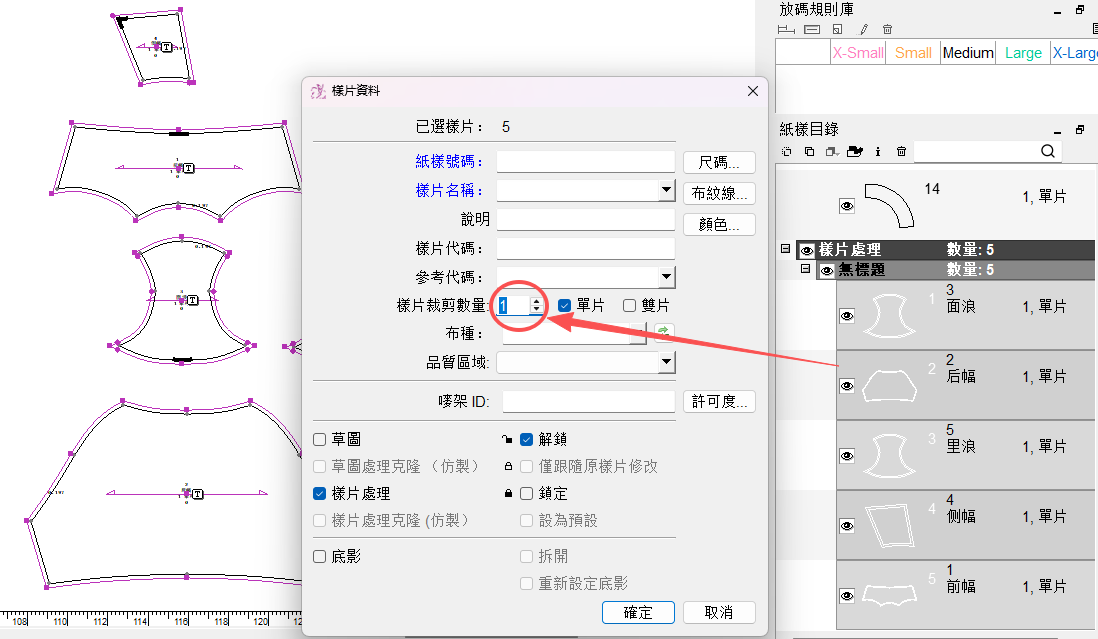The image size is (1098, 639).
Task: Hide the 面浪 piece using eye icon
Action: (x=847, y=316)
